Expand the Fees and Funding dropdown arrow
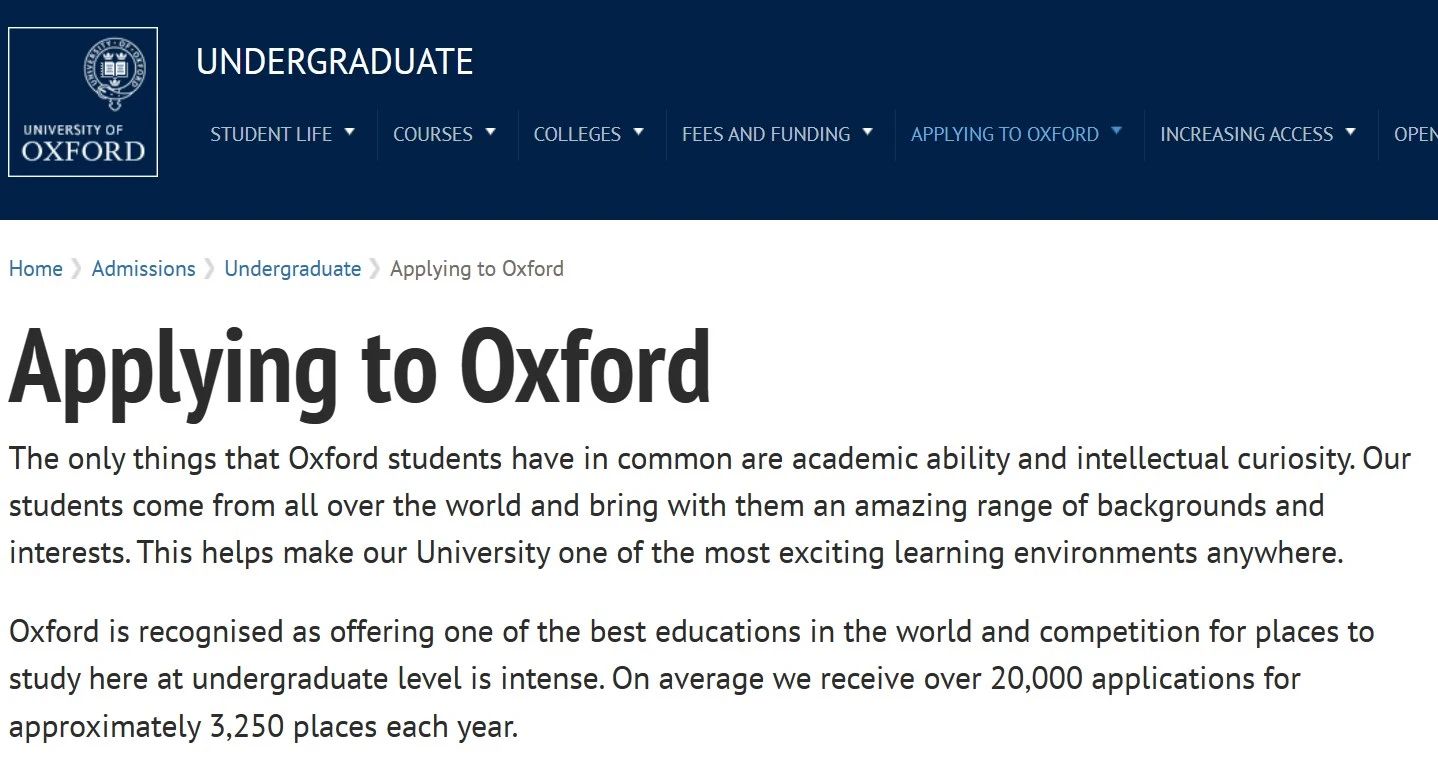Viewport: 1438px width, 766px height. click(x=868, y=131)
